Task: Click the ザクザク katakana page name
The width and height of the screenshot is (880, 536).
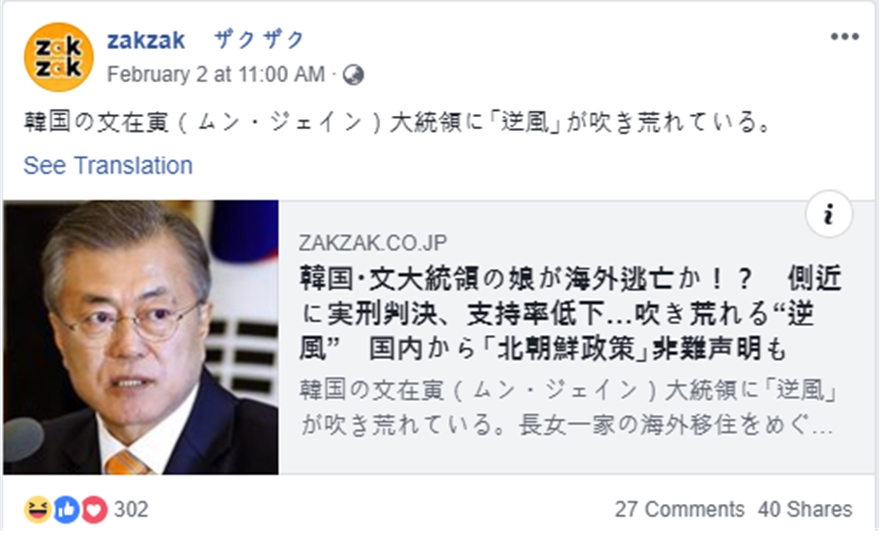Action: (259, 40)
